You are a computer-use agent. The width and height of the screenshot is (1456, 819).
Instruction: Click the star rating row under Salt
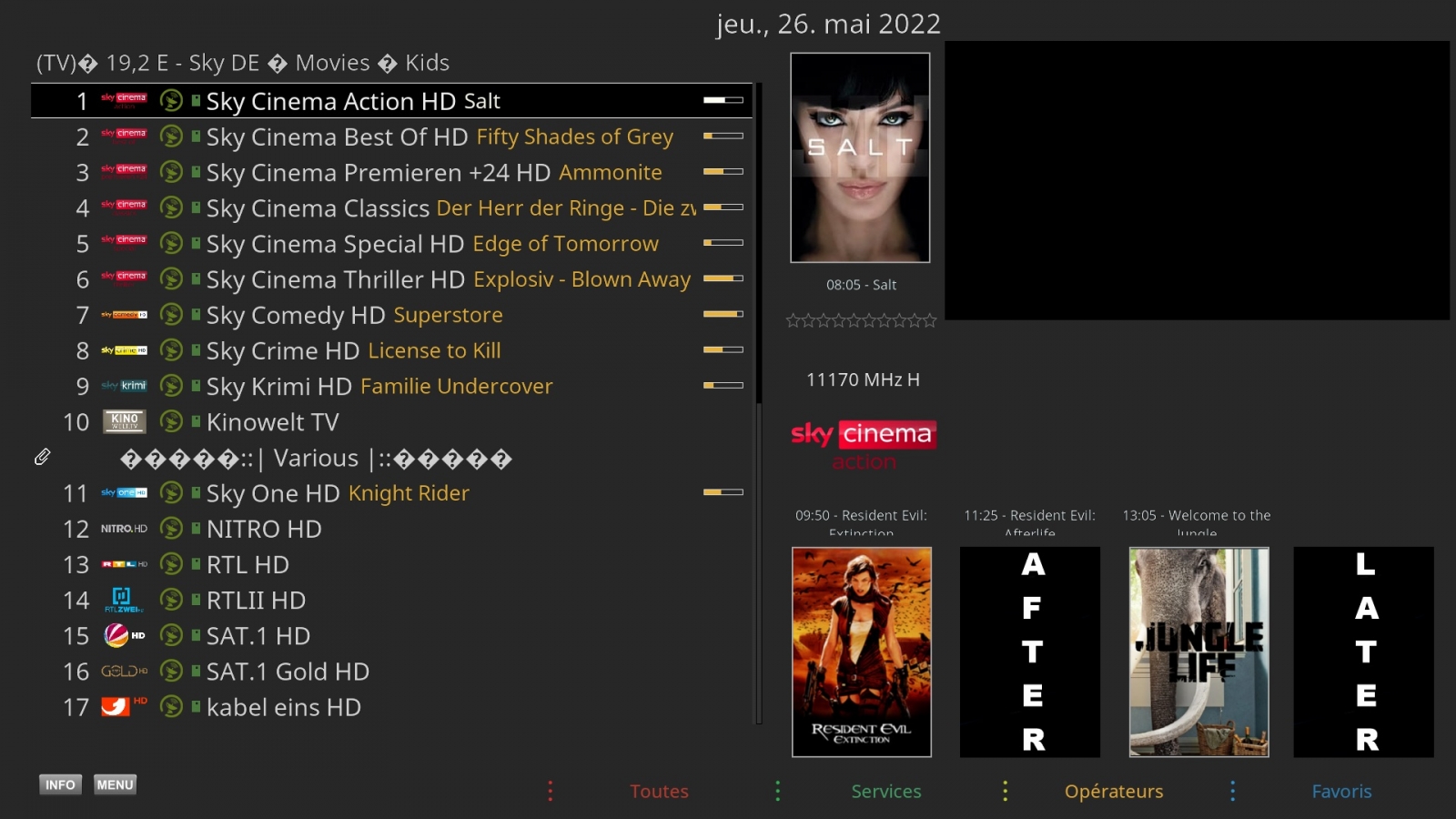861,320
